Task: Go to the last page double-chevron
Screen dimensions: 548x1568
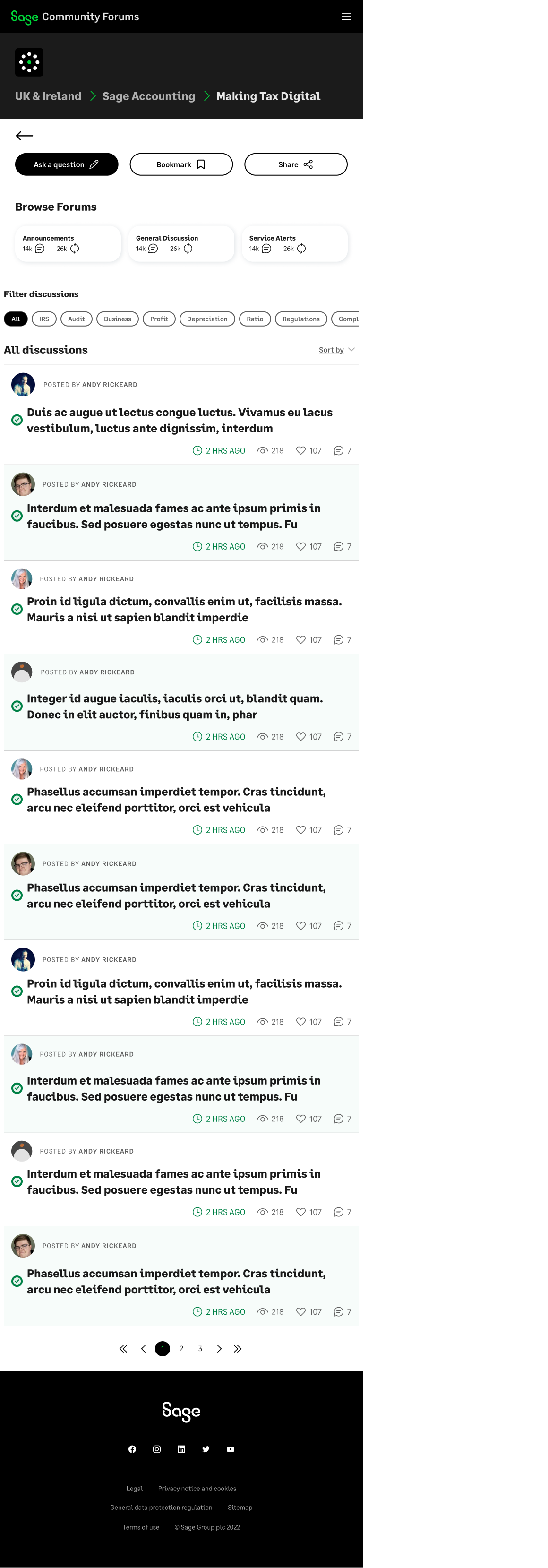Action: tap(238, 1349)
